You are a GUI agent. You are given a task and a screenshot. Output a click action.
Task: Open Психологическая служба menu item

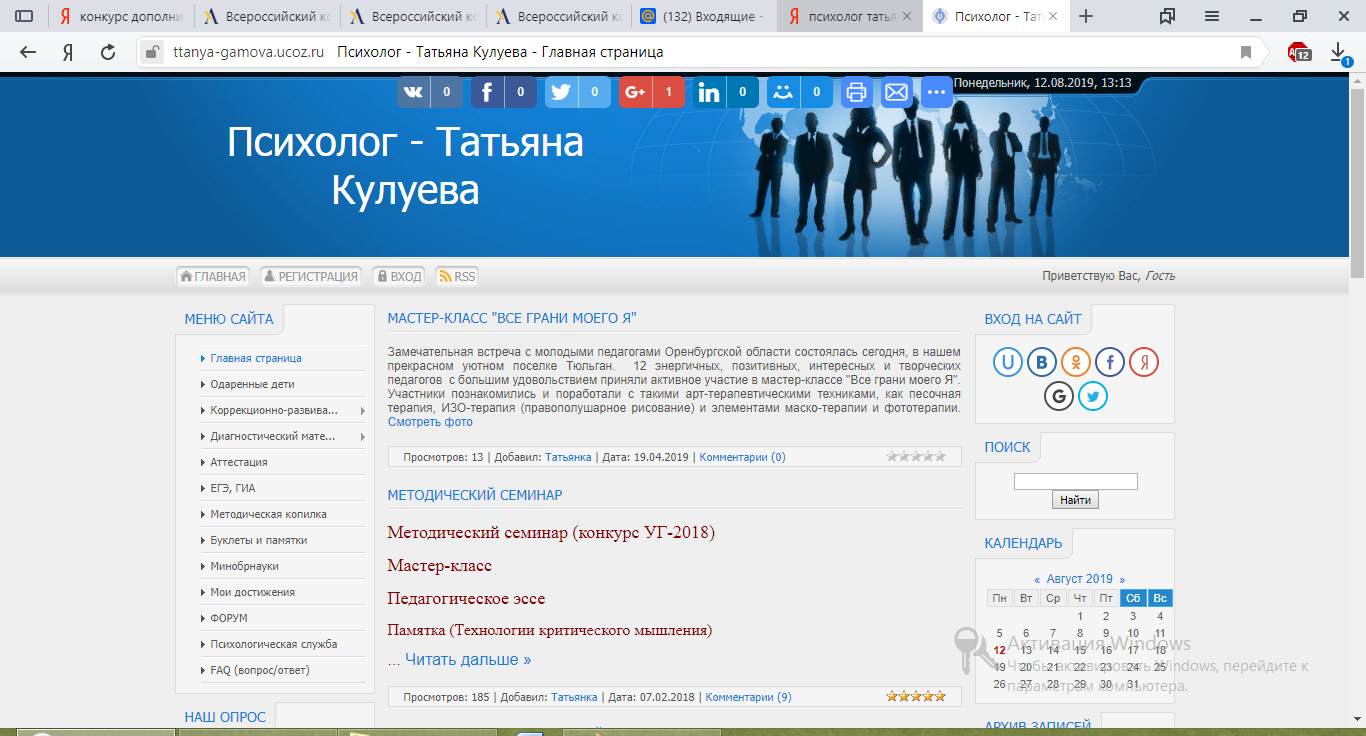[274, 644]
